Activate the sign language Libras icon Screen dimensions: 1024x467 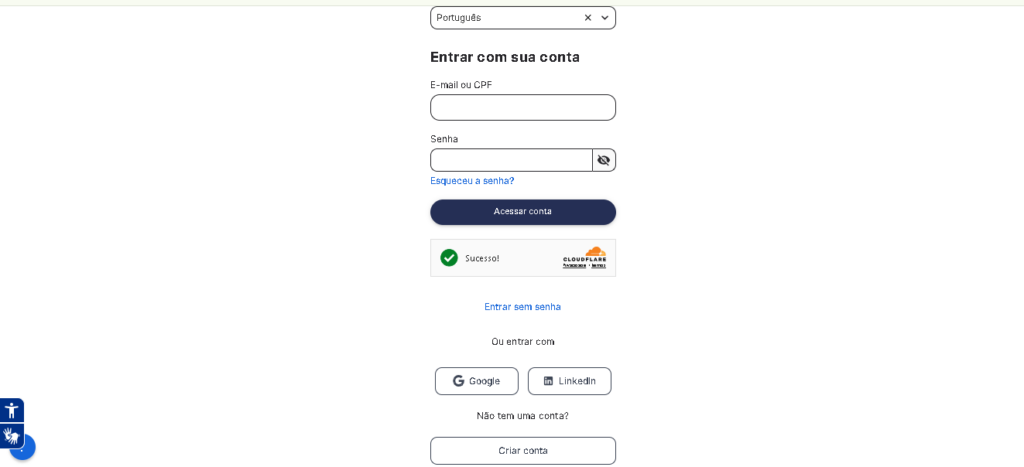click(x=11, y=435)
